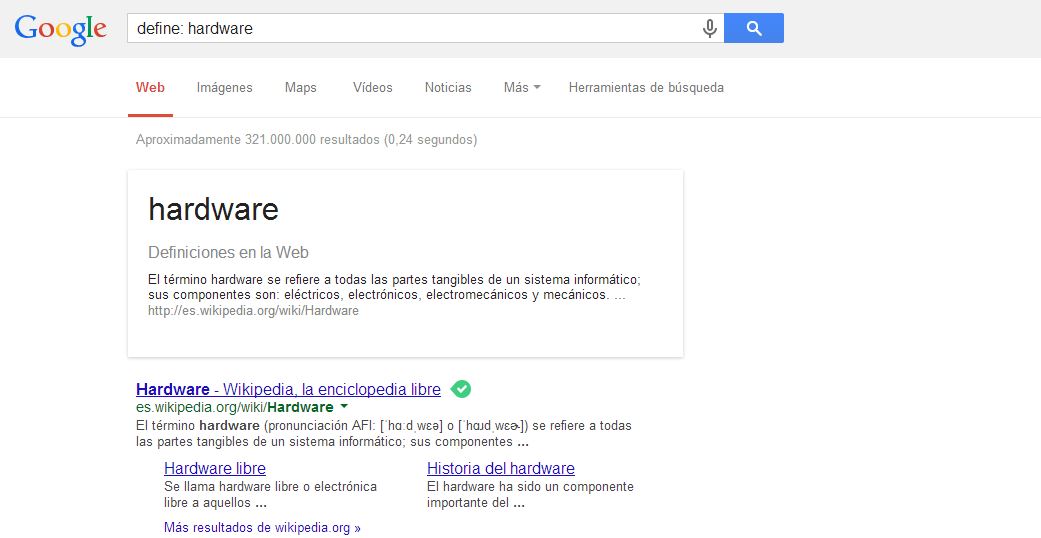Switch to the Imágenes tab
1041x538 pixels.
[224, 88]
